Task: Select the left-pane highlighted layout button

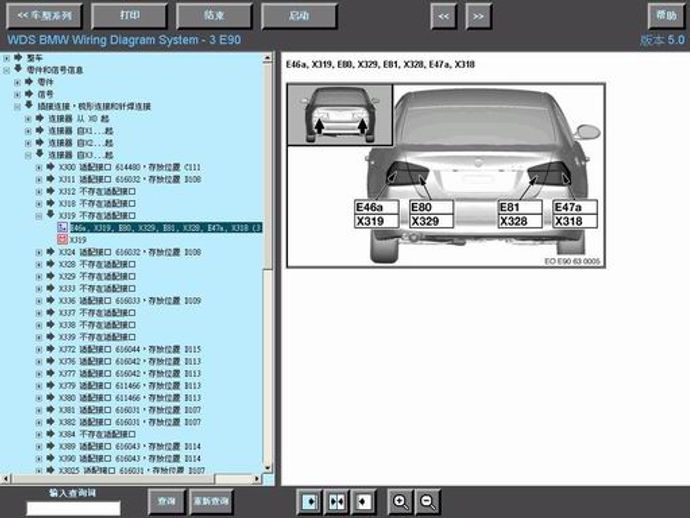Action: 309,501
